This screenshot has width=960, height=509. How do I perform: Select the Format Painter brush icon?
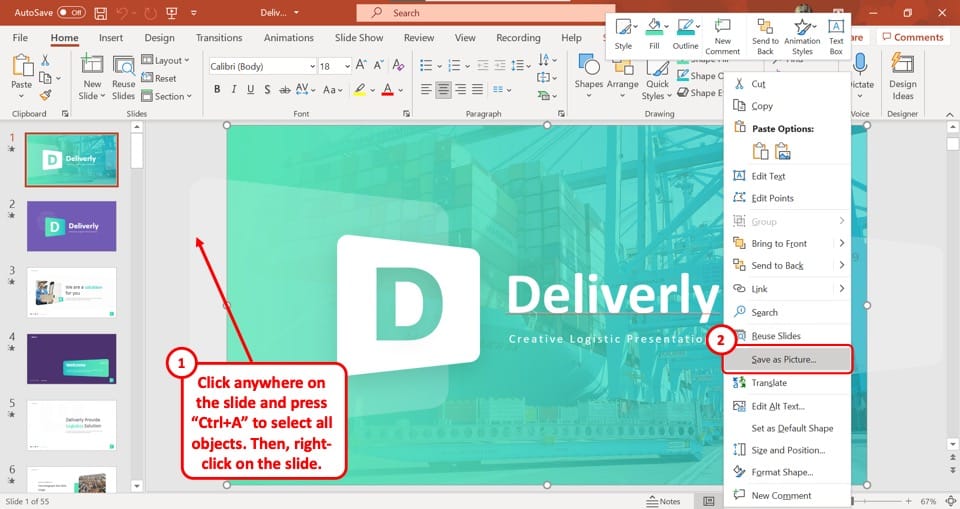(x=45, y=95)
